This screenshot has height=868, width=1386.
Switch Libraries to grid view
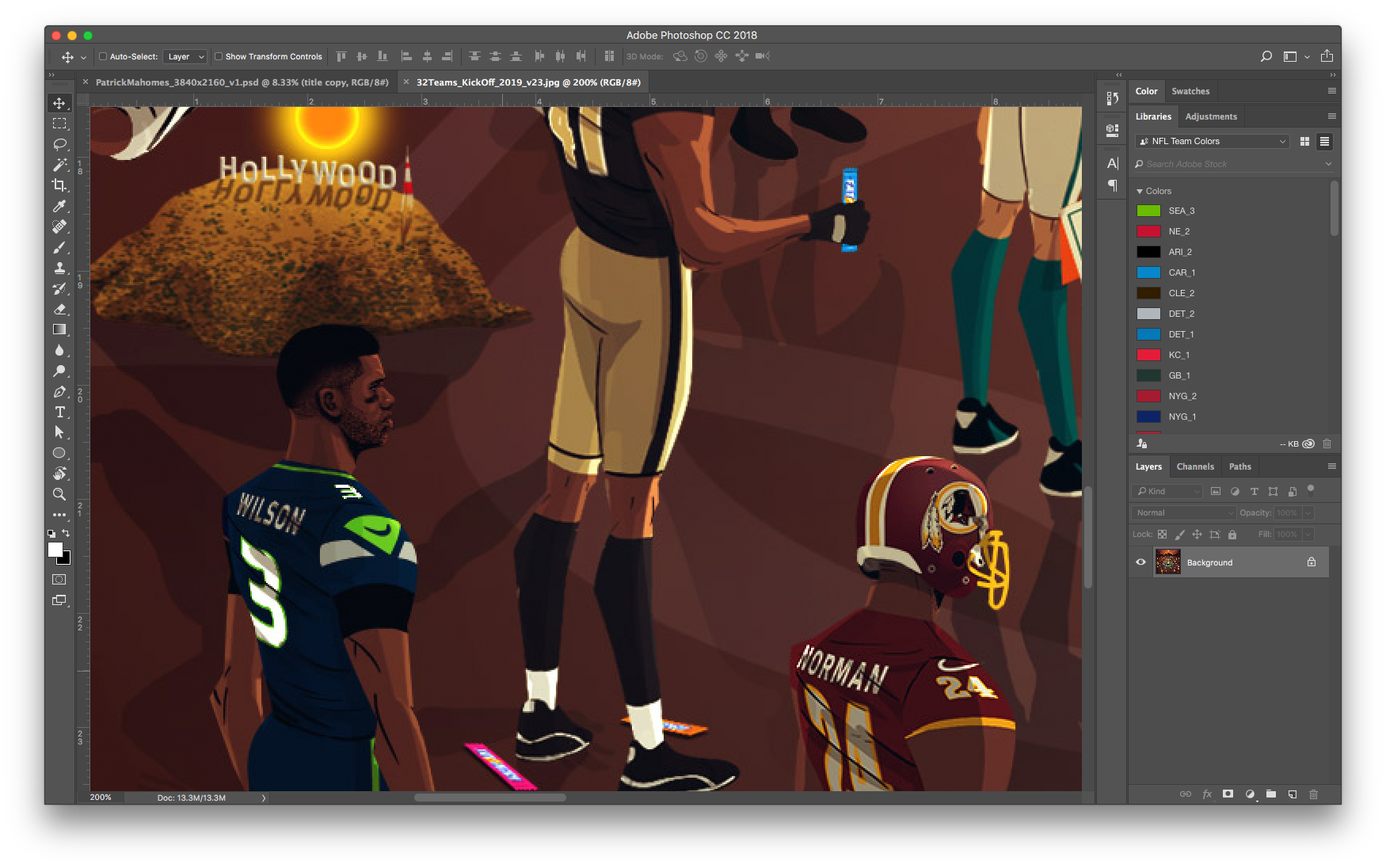click(1304, 141)
